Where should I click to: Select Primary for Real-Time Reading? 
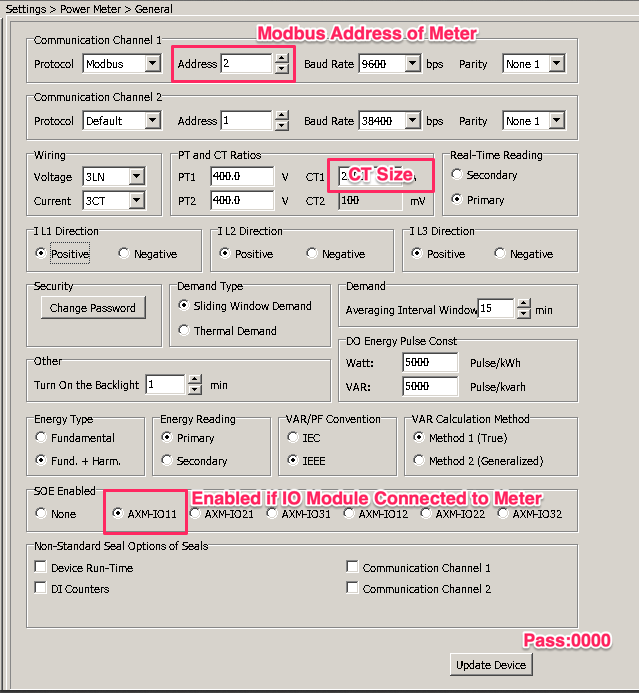(478, 200)
